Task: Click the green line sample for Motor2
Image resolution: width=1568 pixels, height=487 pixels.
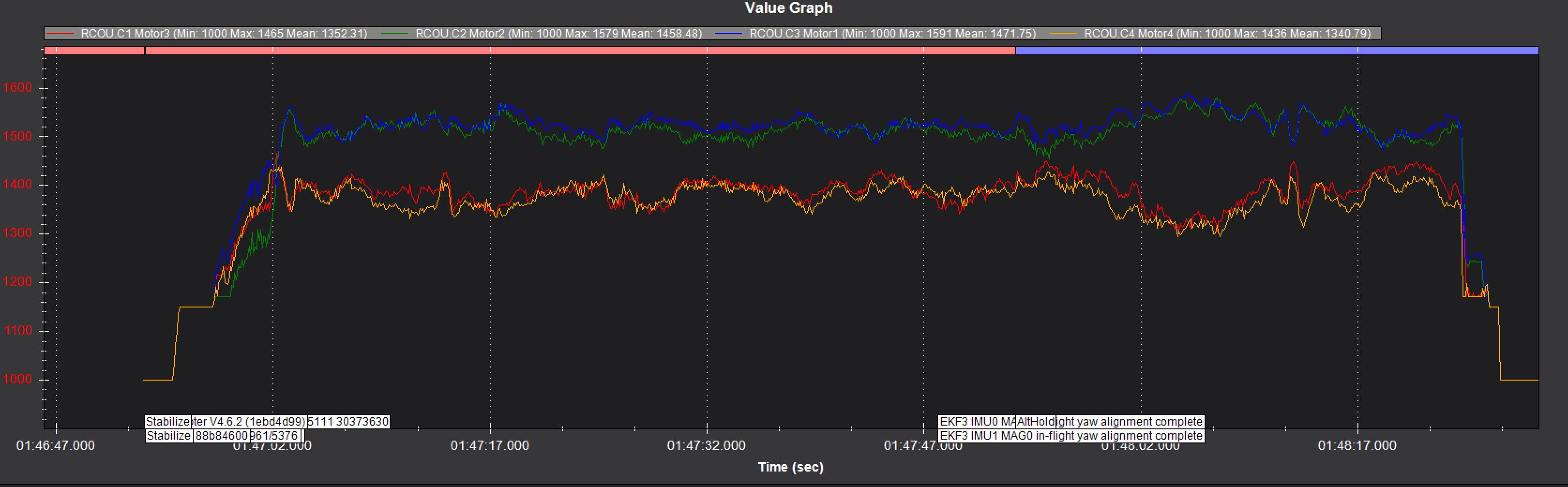Action: tap(394, 33)
